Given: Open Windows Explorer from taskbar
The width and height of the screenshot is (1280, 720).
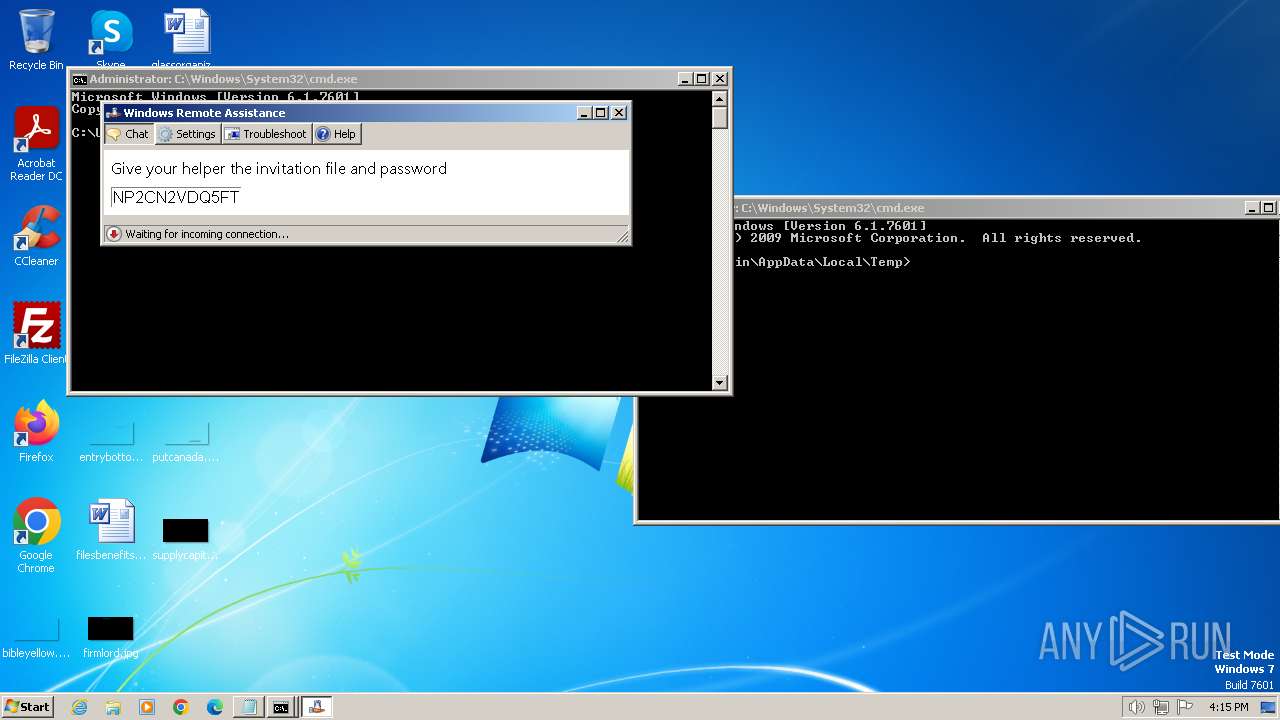Looking at the screenshot, I should coord(113,707).
